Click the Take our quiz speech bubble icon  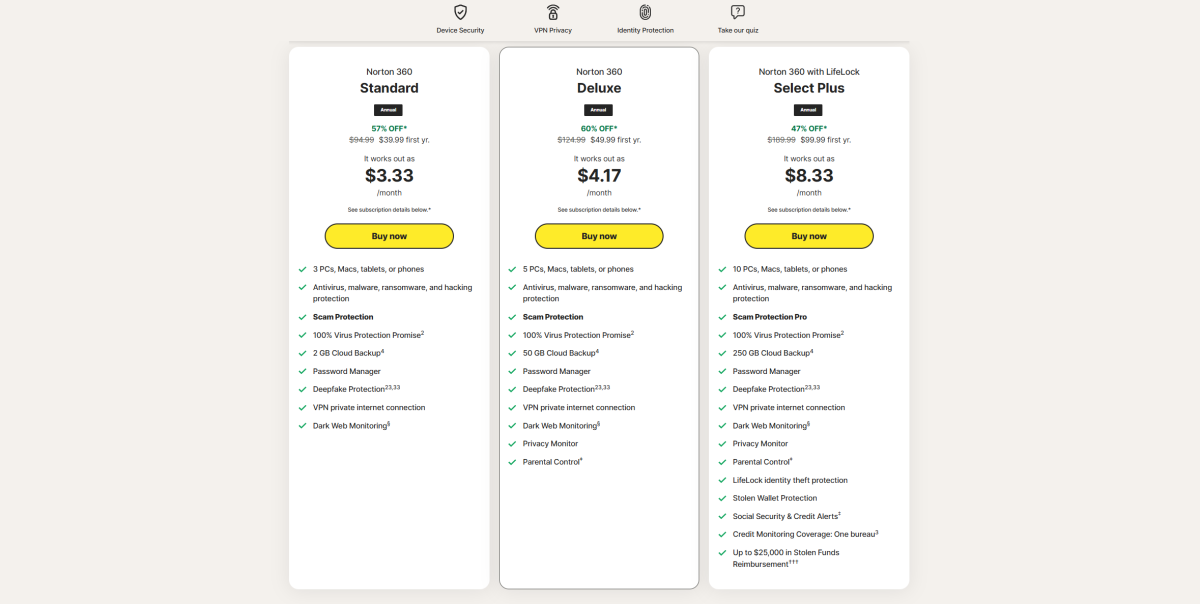pos(737,14)
